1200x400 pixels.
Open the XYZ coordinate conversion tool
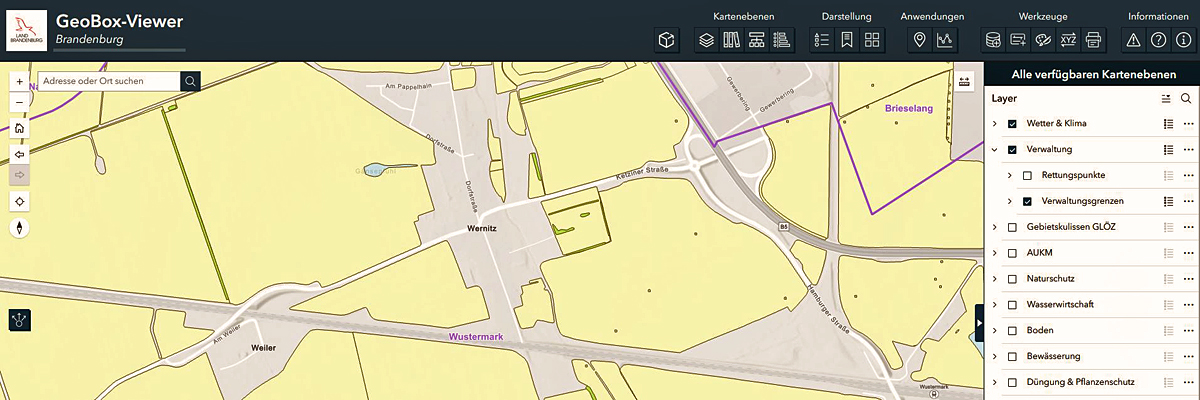[x=1068, y=40]
